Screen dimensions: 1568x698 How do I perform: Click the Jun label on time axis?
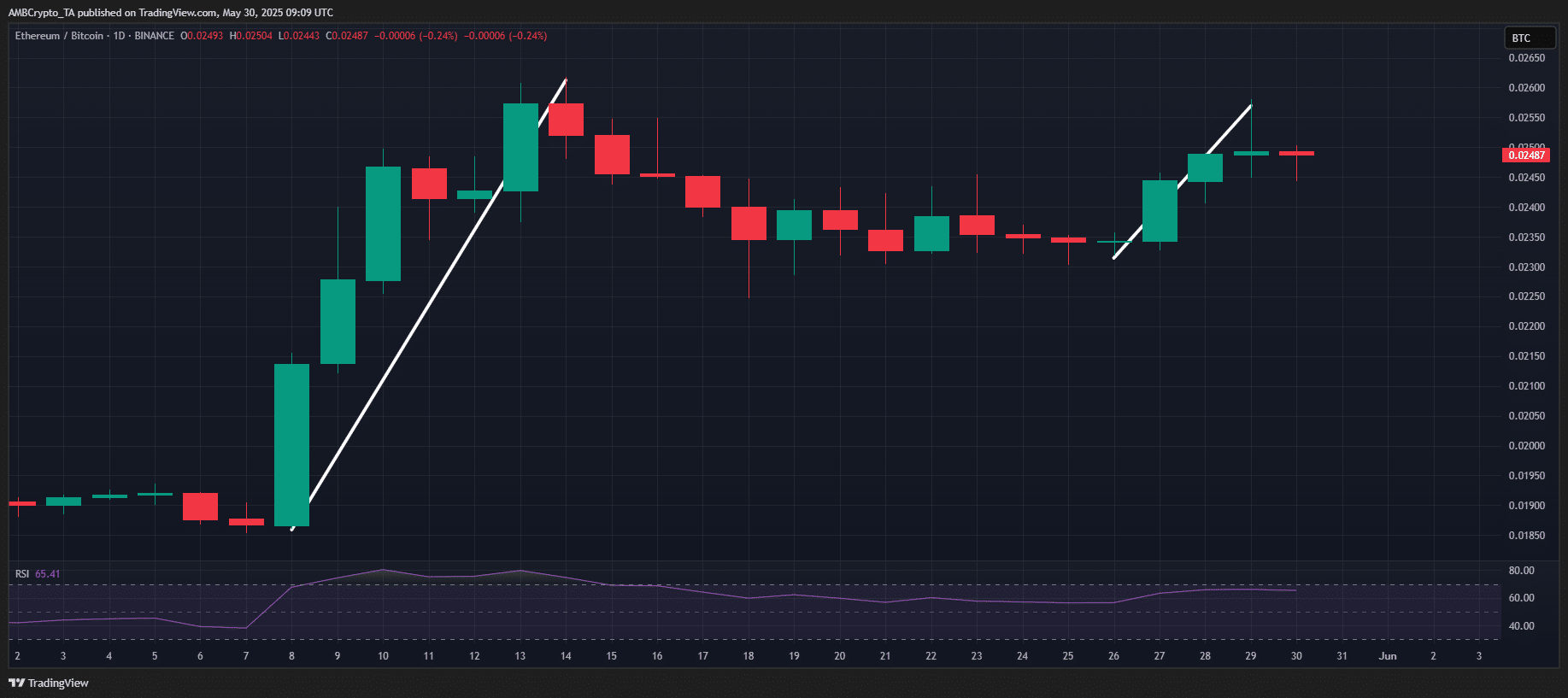point(1388,656)
